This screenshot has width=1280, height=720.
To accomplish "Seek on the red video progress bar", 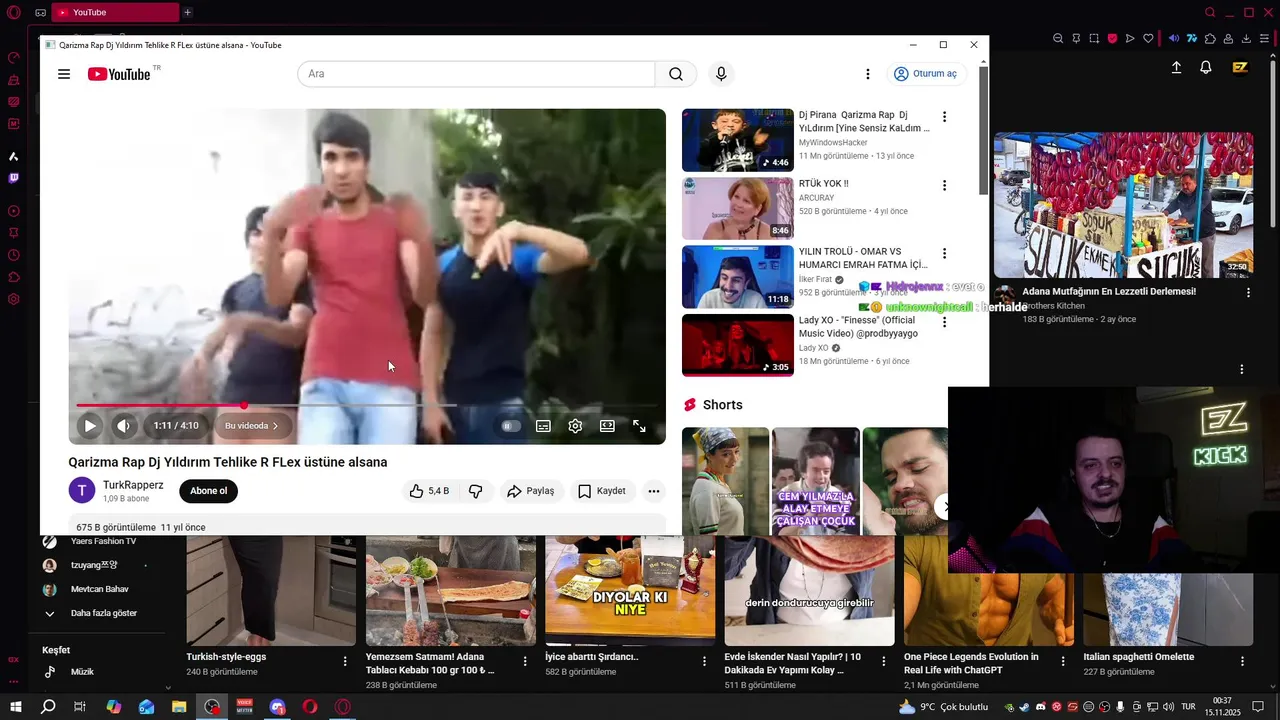I will coord(366,405).
